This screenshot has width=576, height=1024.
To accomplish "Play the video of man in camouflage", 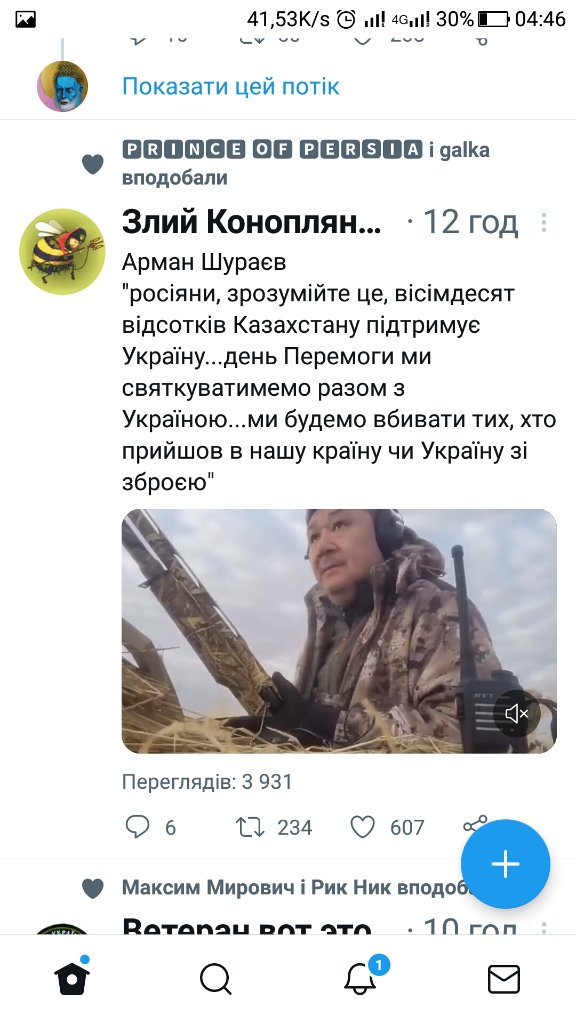I will [339, 631].
